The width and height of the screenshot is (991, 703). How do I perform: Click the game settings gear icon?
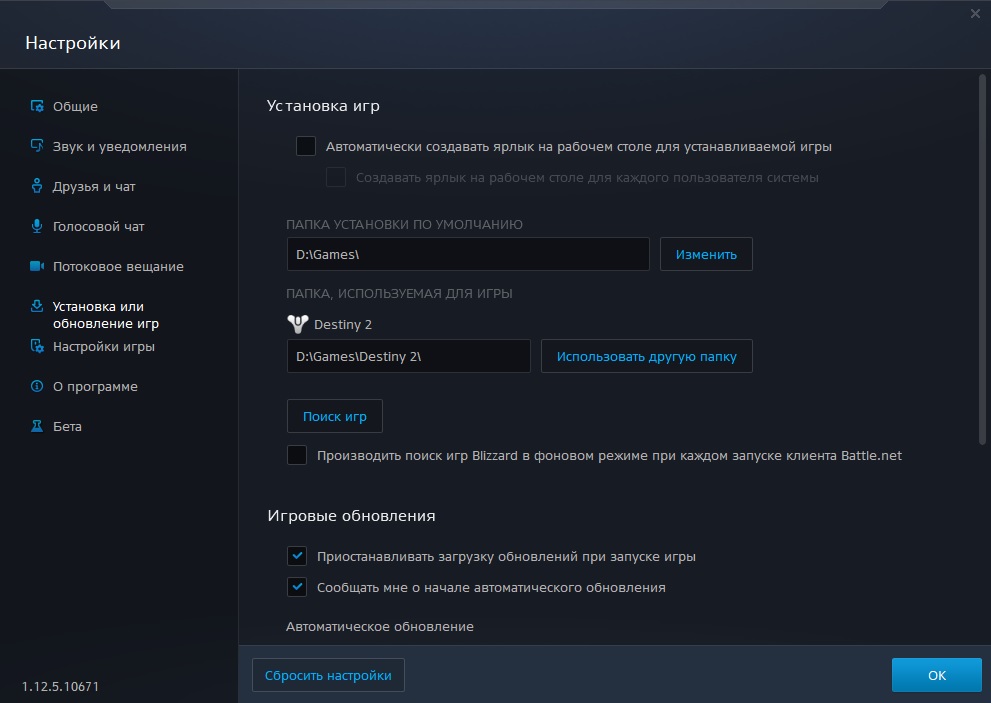[37, 346]
